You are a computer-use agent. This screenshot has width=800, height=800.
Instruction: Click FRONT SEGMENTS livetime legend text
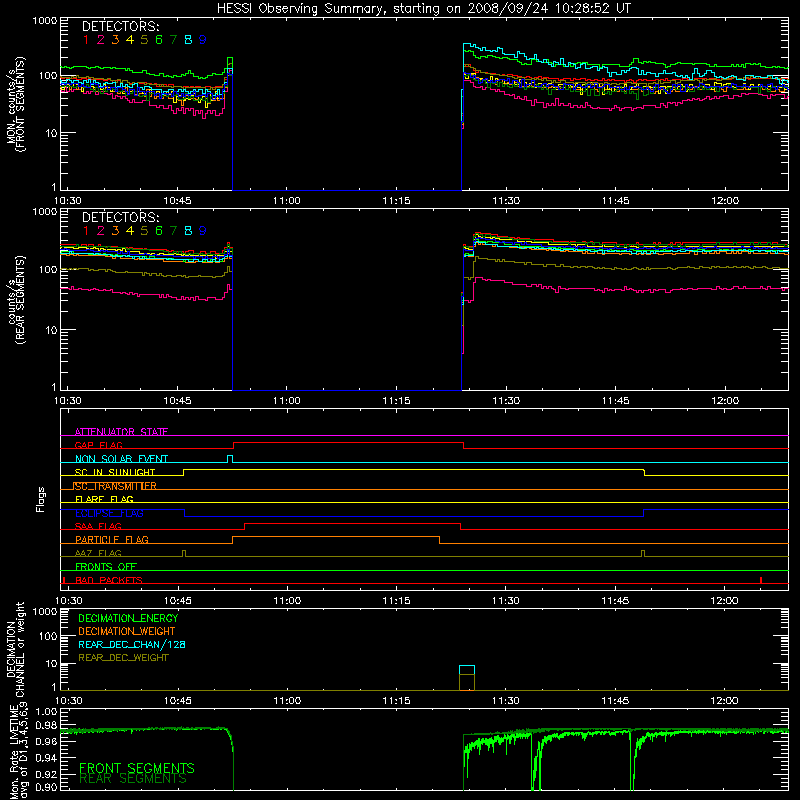click(x=137, y=768)
